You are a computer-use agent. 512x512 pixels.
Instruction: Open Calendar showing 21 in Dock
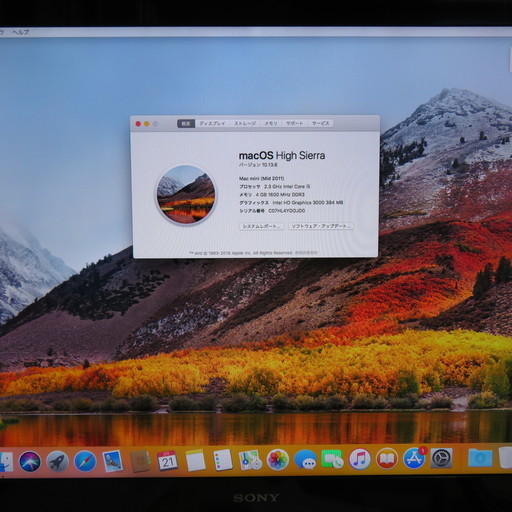tap(167, 460)
